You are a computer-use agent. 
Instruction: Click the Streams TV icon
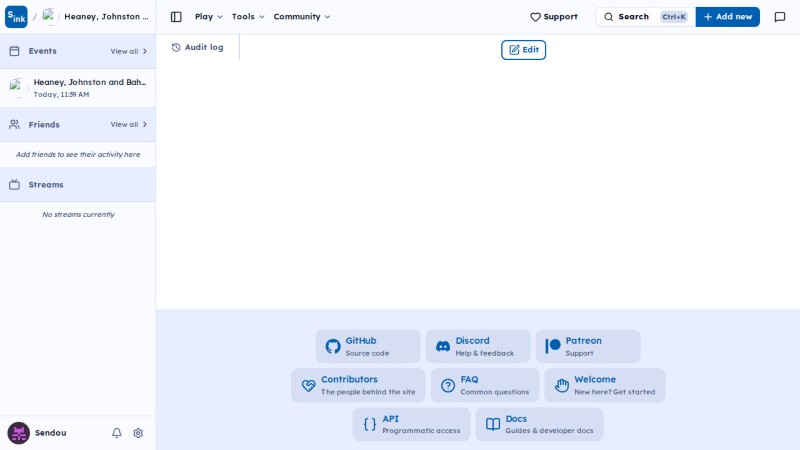14,185
